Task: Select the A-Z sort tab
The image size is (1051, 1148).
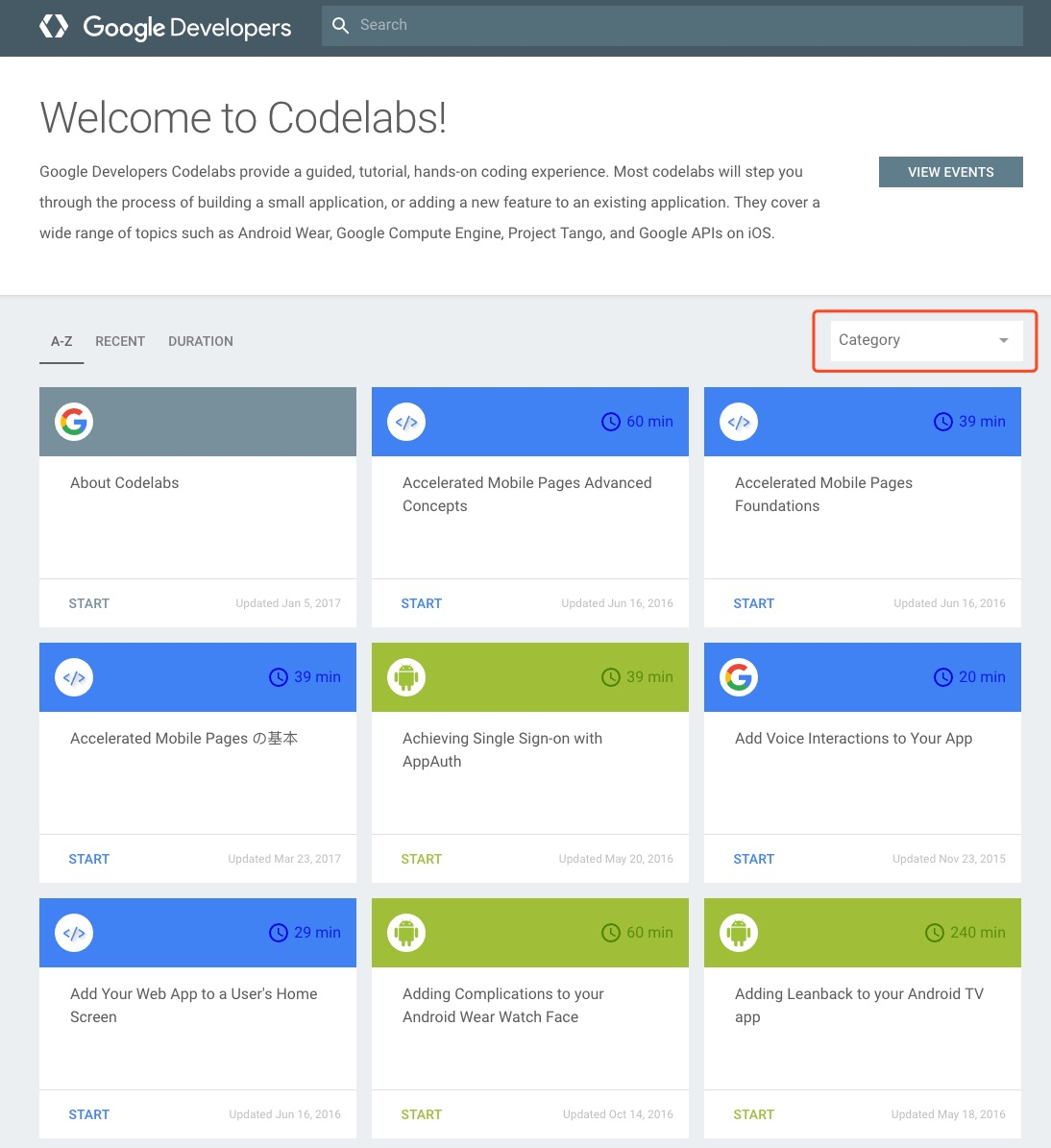Action: [x=61, y=341]
